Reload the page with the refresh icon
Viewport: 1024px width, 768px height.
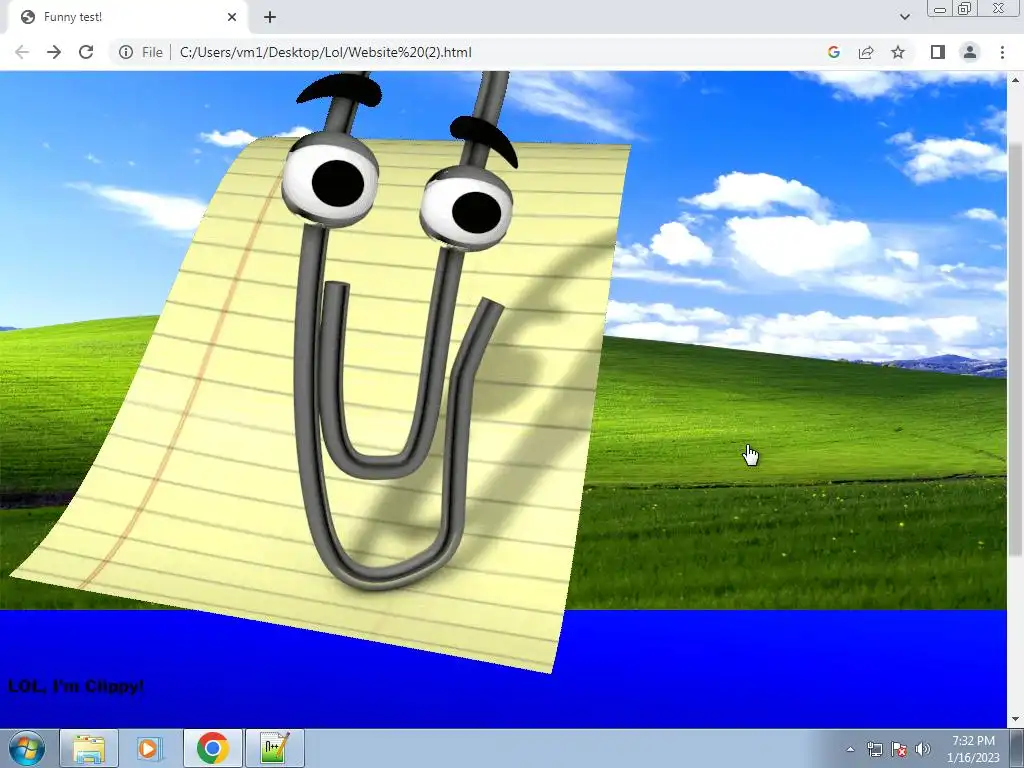[86, 52]
